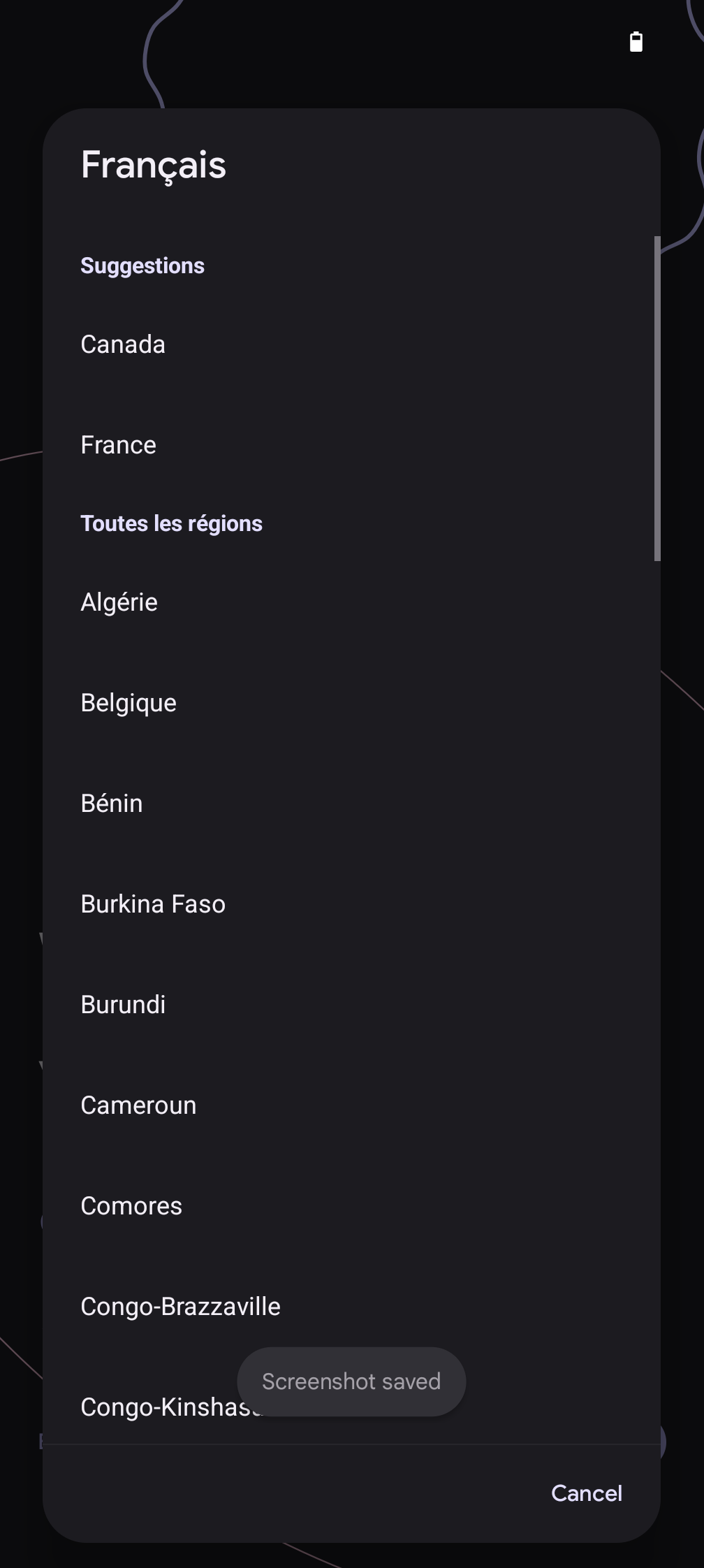This screenshot has height=1568, width=704.
Task: Choose France as the region
Action: (x=119, y=445)
